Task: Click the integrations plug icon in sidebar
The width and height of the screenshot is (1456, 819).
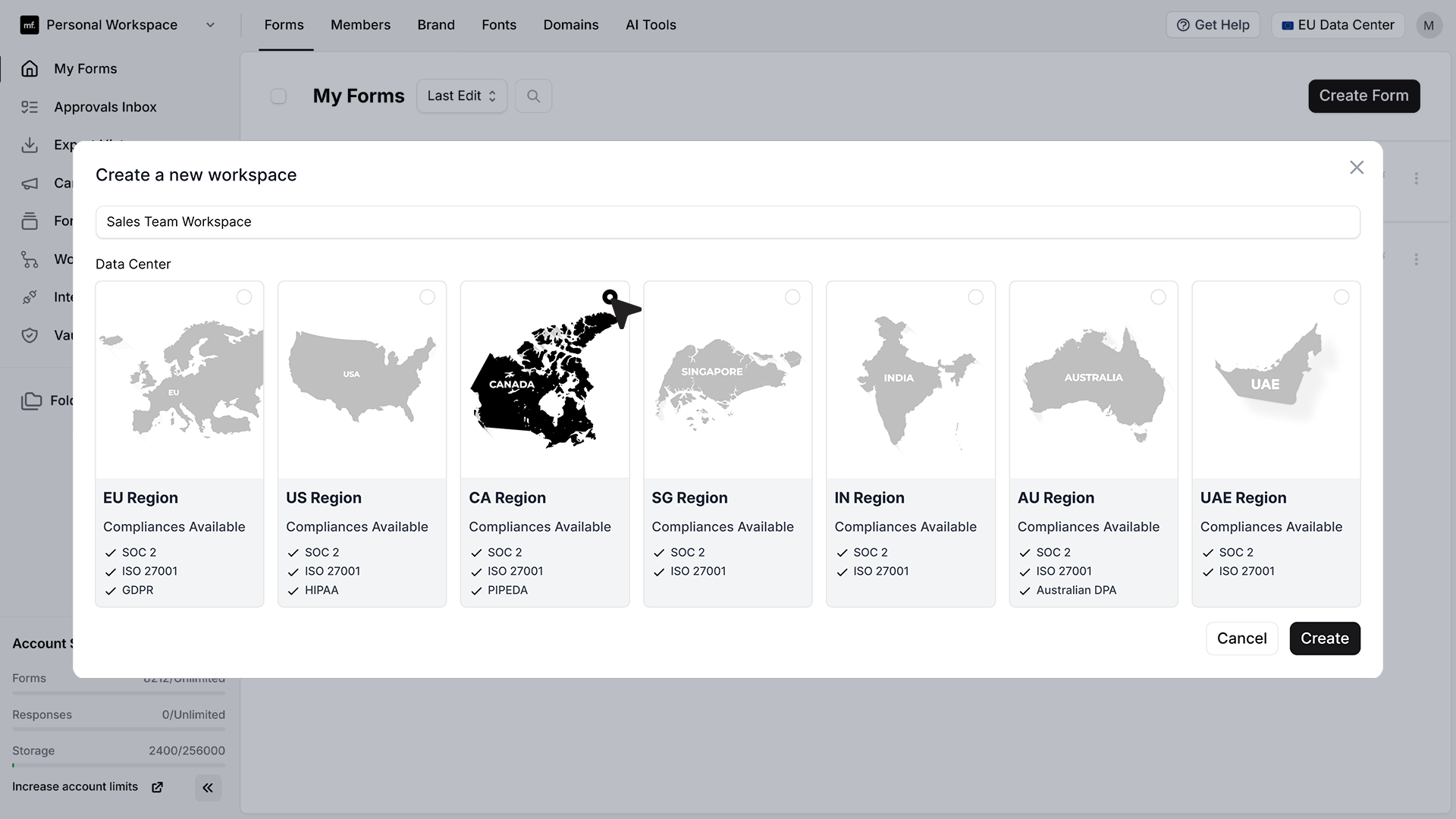Action: pyautogui.click(x=30, y=297)
